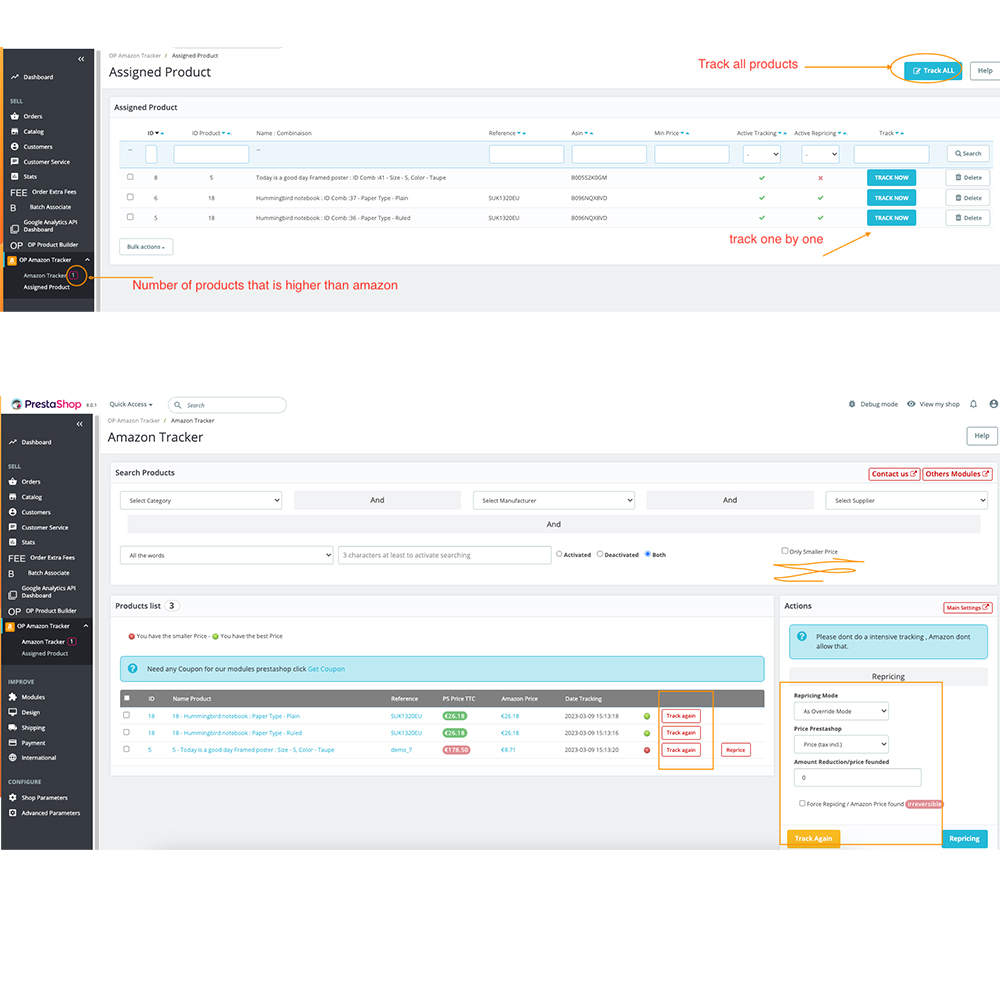
Task: Select the Both radio button
Action: 648,554
